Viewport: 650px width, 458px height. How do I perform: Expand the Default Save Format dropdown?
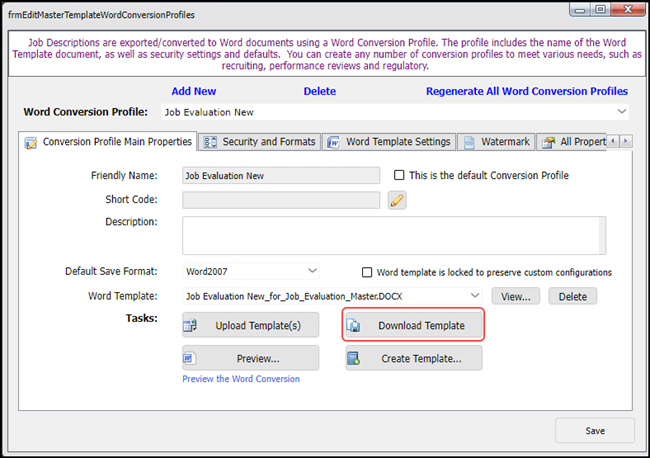313,271
